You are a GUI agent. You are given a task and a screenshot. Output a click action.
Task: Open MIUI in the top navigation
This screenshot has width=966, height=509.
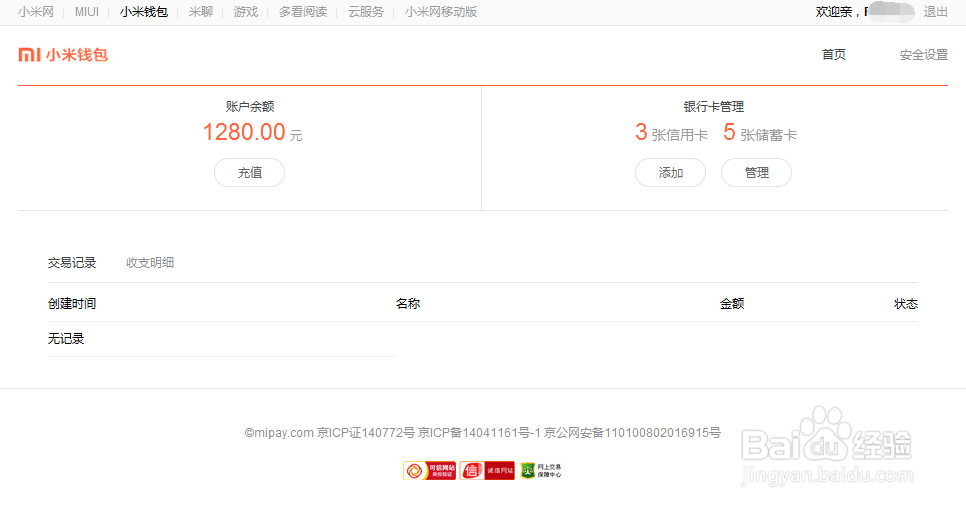pyautogui.click(x=87, y=12)
